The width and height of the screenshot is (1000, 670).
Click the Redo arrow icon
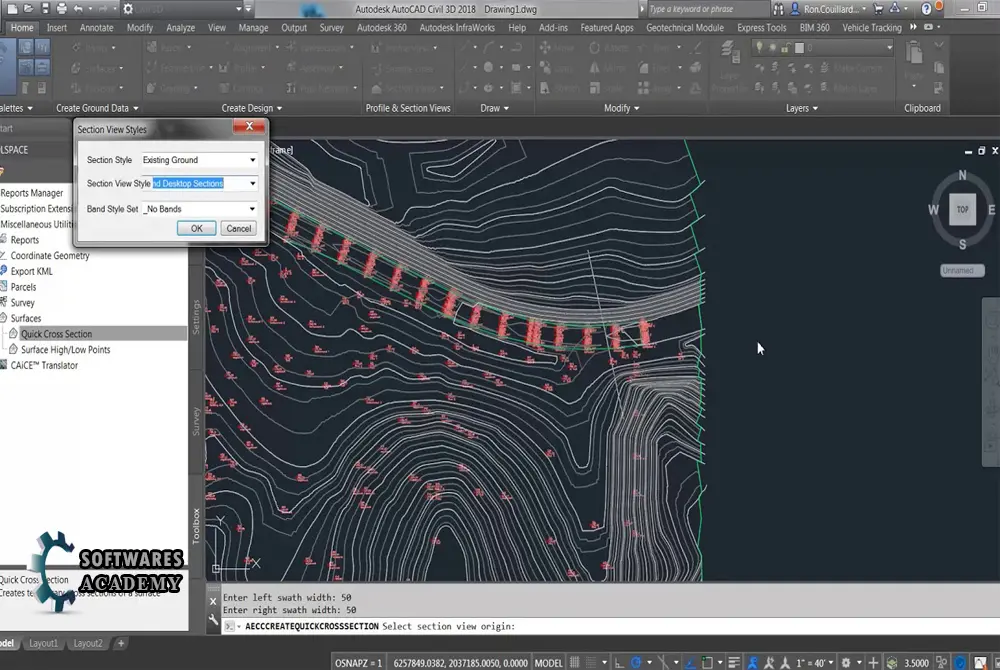pyautogui.click(x=102, y=9)
